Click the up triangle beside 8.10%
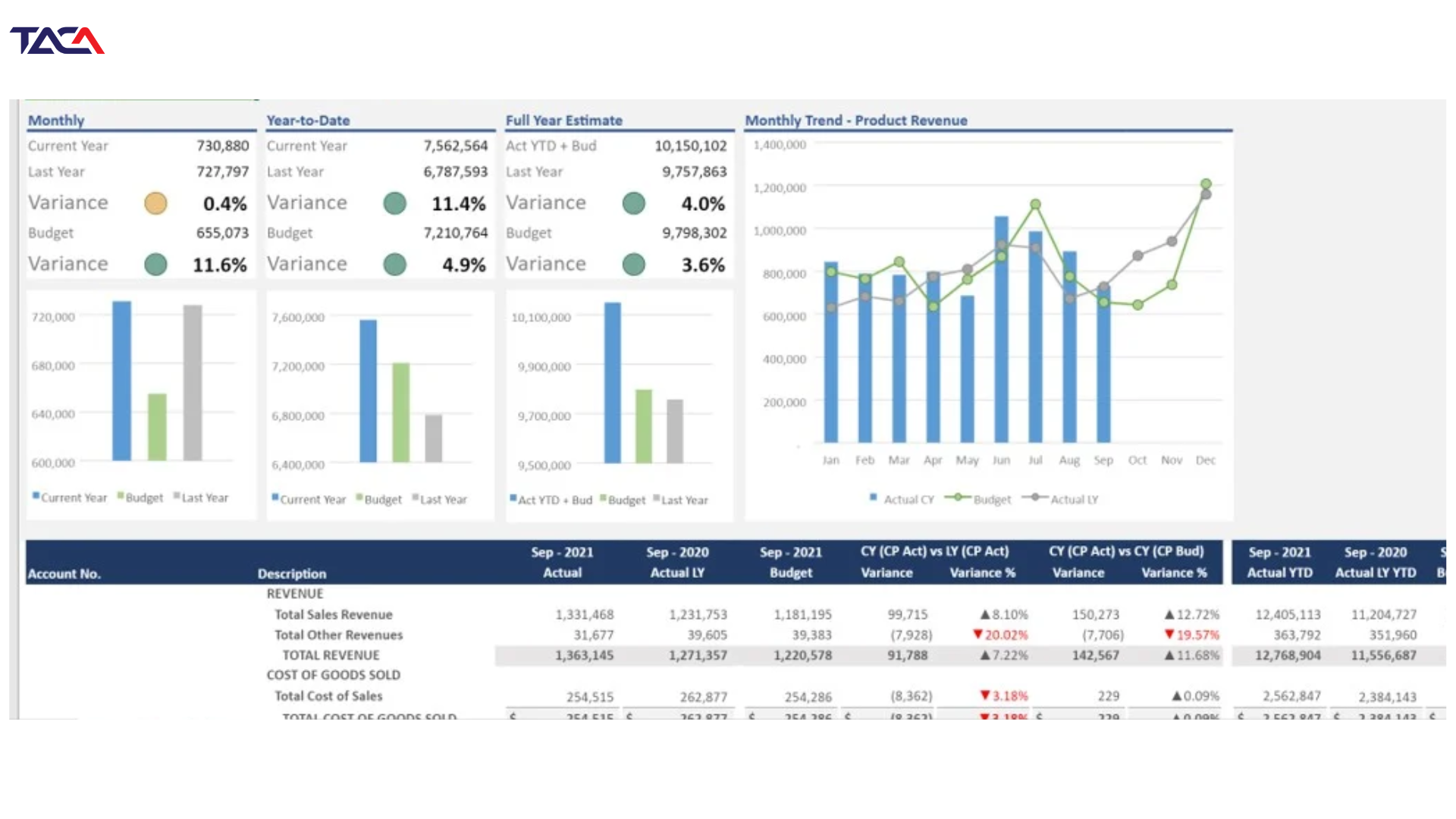 coord(985,614)
